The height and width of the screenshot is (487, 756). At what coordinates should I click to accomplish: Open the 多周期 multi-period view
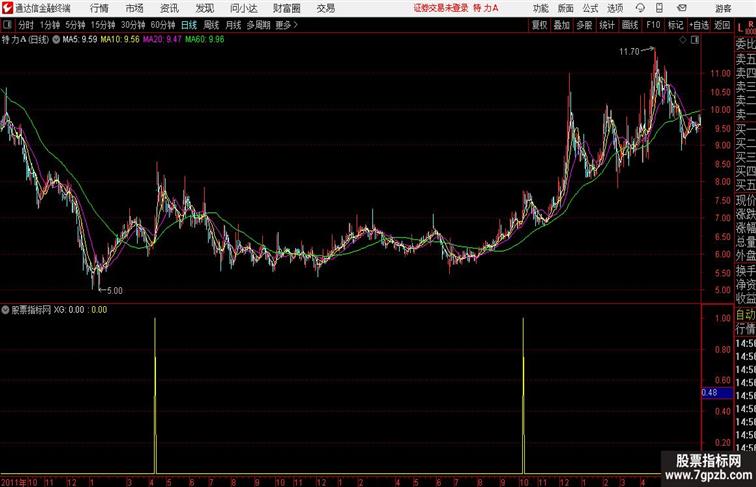(258, 25)
